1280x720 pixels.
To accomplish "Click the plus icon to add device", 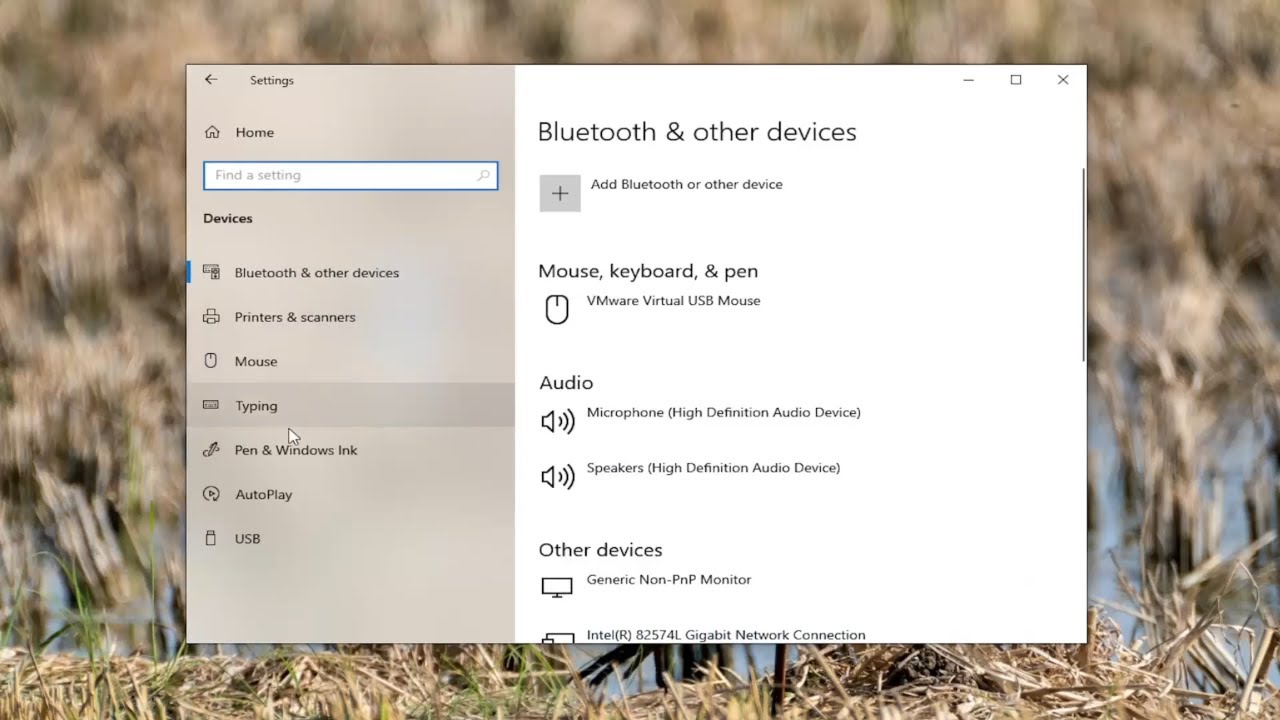I will (560, 193).
